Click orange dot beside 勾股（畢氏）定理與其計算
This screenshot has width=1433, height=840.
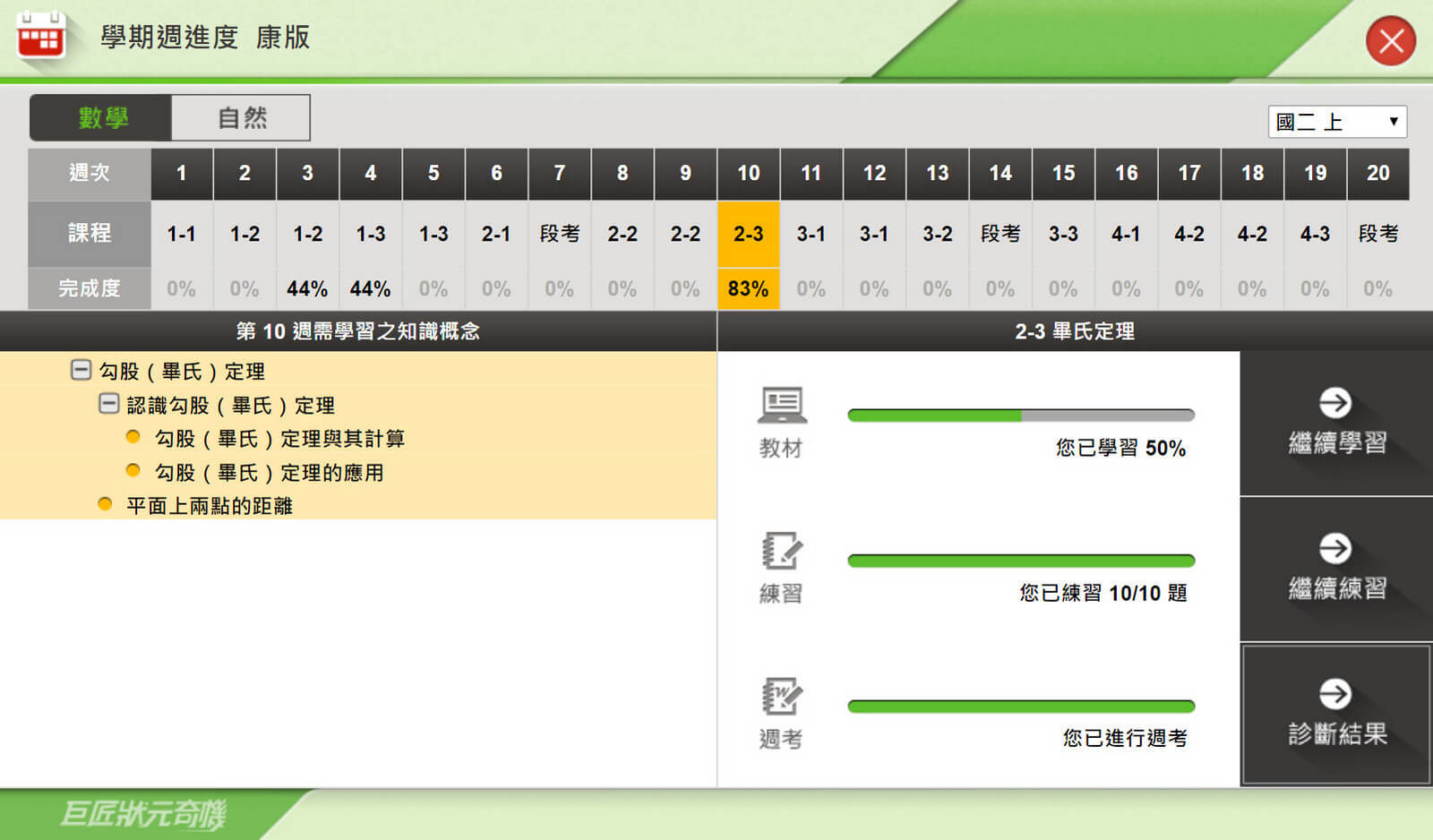(x=133, y=437)
